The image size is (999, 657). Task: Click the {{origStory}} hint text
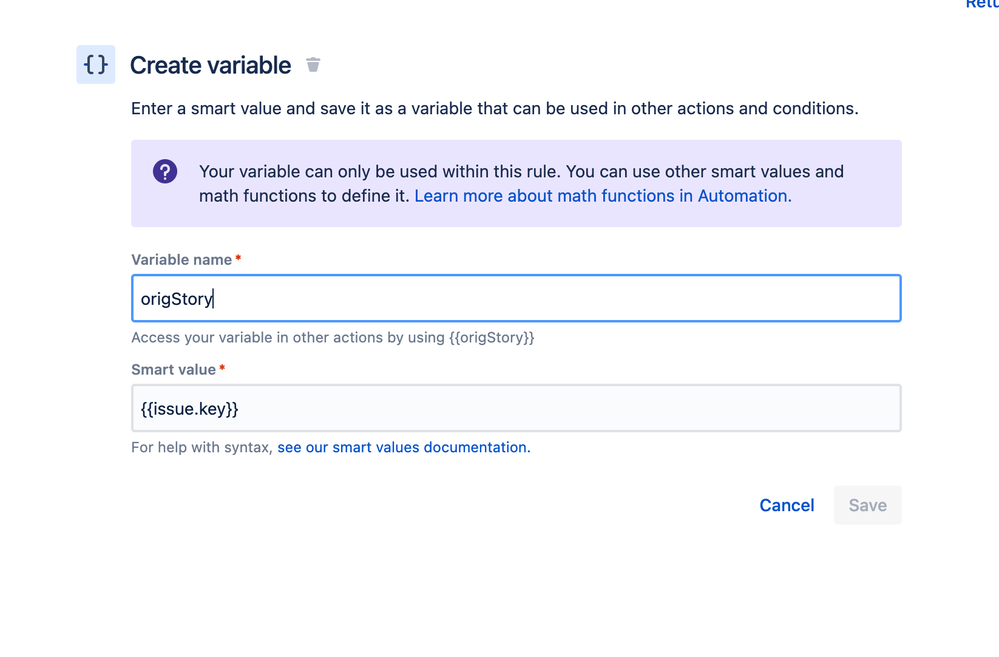(492, 338)
